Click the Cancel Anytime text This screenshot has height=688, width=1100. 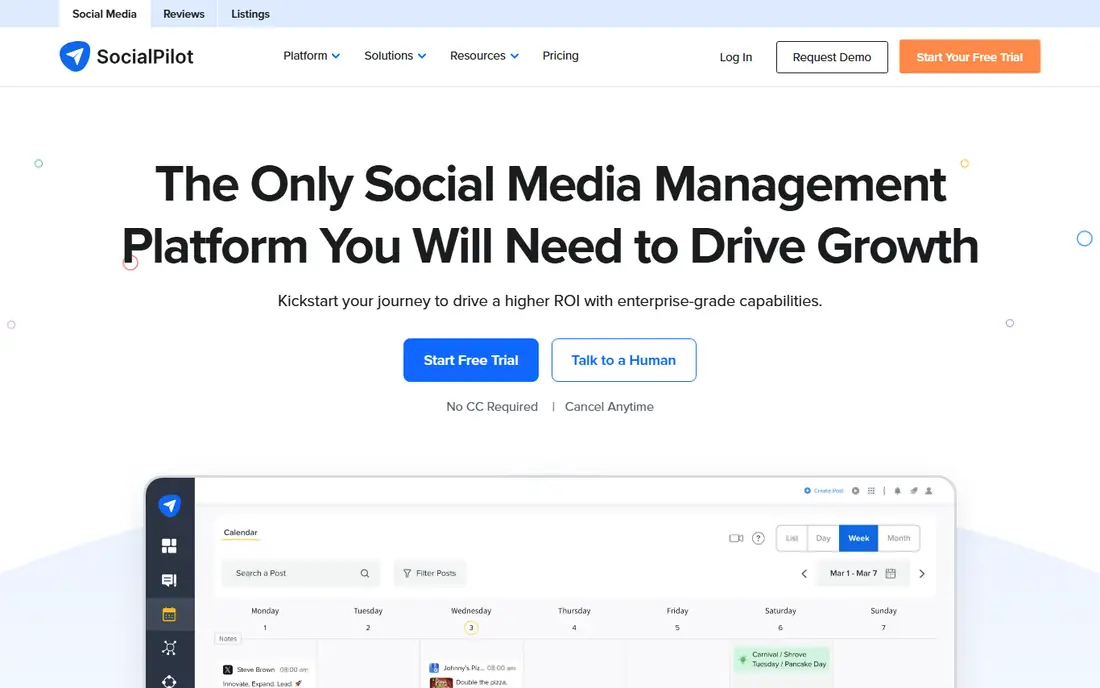click(609, 407)
